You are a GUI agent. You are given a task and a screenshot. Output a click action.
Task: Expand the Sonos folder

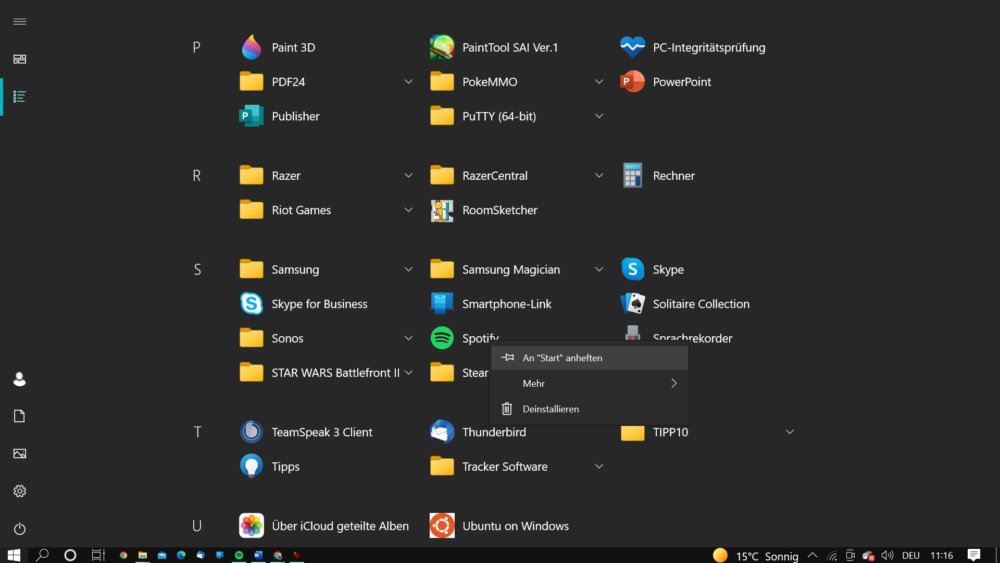tap(408, 338)
